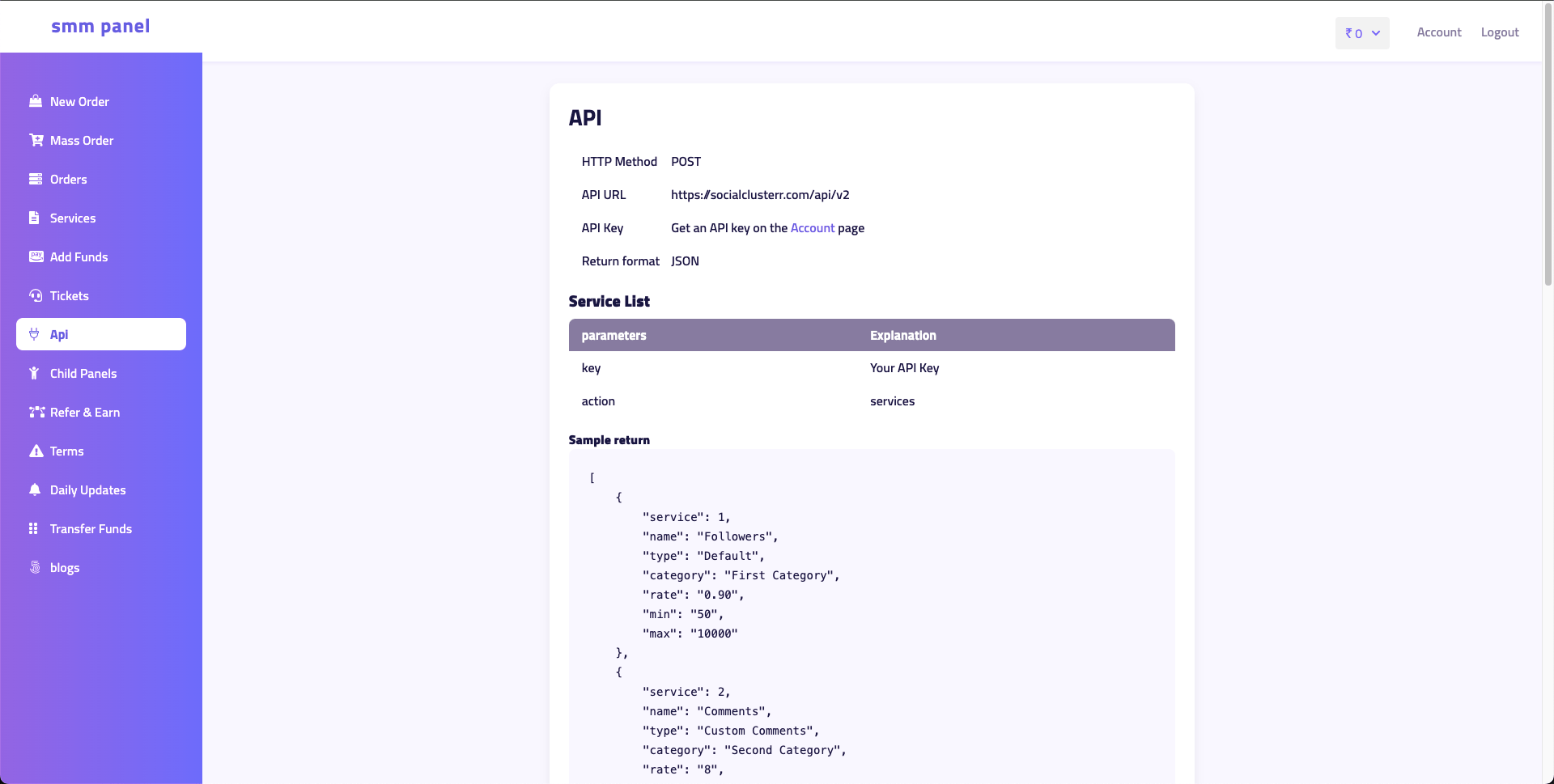Screen dimensions: 1554x784
Task: Select the Api sidebar menu item
Action: point(101,334)
